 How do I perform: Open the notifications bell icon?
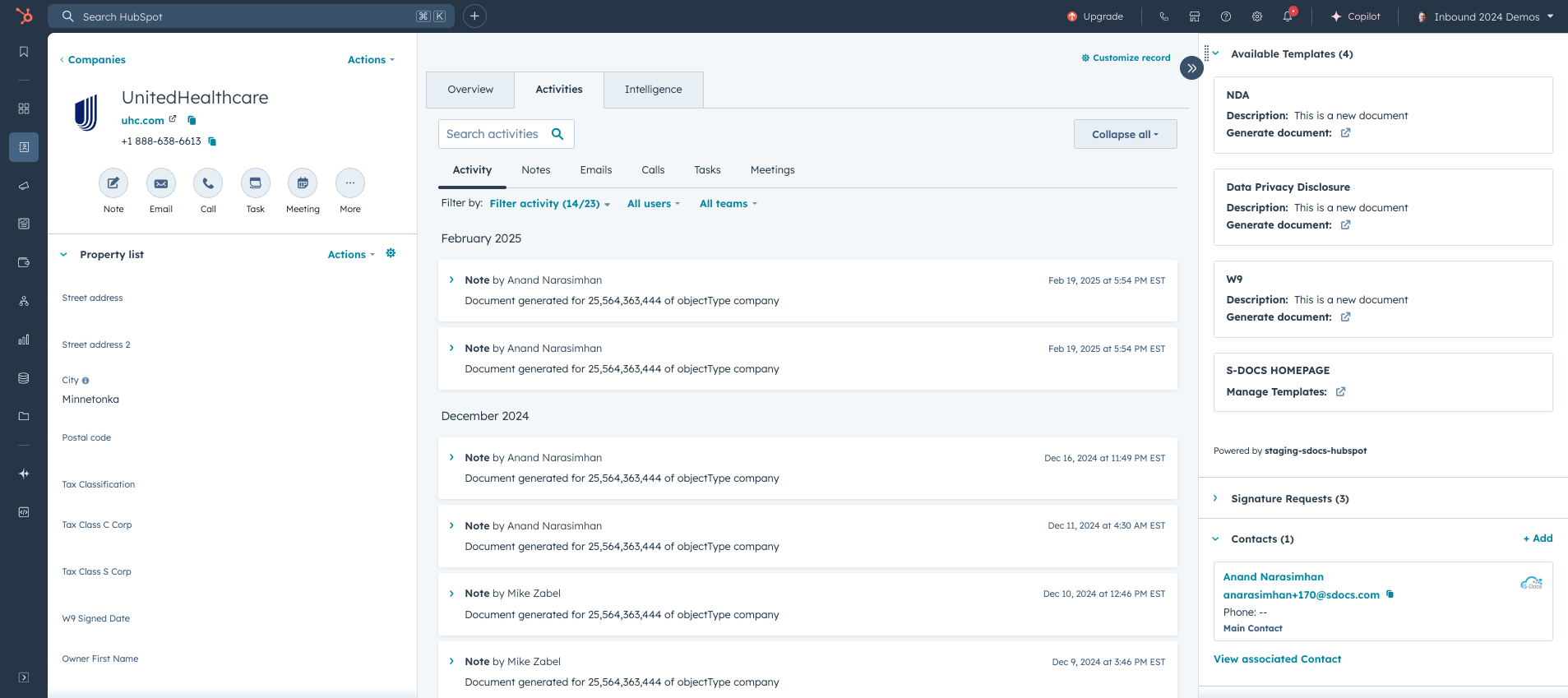tap(1288, 16)
